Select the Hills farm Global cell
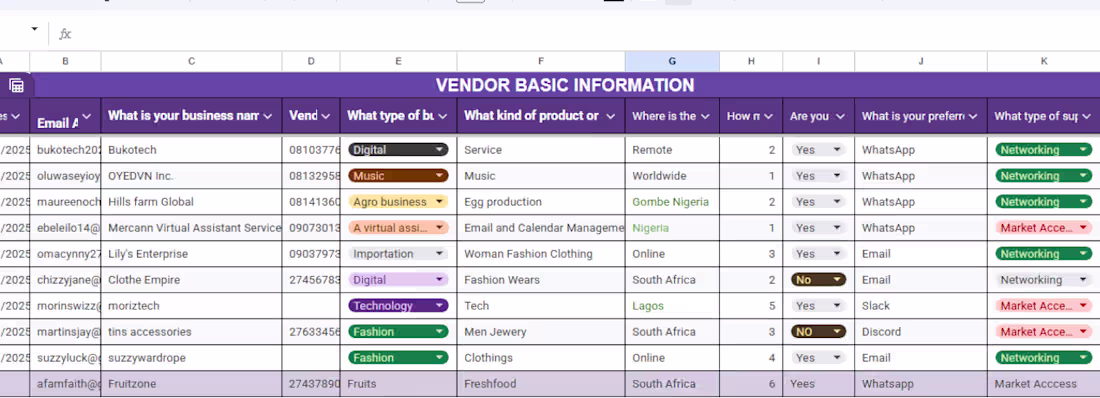 (192, 202)
